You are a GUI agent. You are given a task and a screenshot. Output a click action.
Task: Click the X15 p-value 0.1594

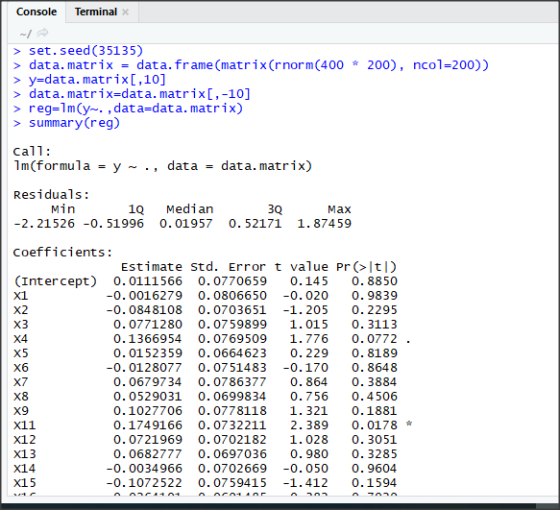click(x=374, y=483)
